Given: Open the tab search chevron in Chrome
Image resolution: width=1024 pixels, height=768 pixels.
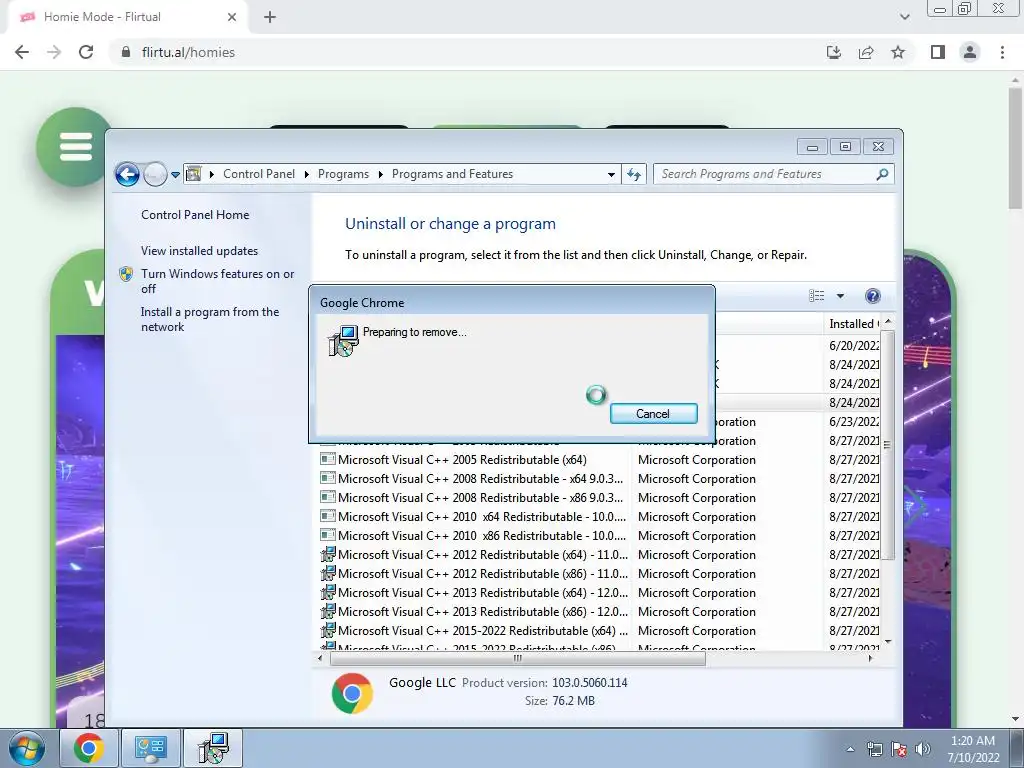Looking at the screenshot, I should coord(904,17).
